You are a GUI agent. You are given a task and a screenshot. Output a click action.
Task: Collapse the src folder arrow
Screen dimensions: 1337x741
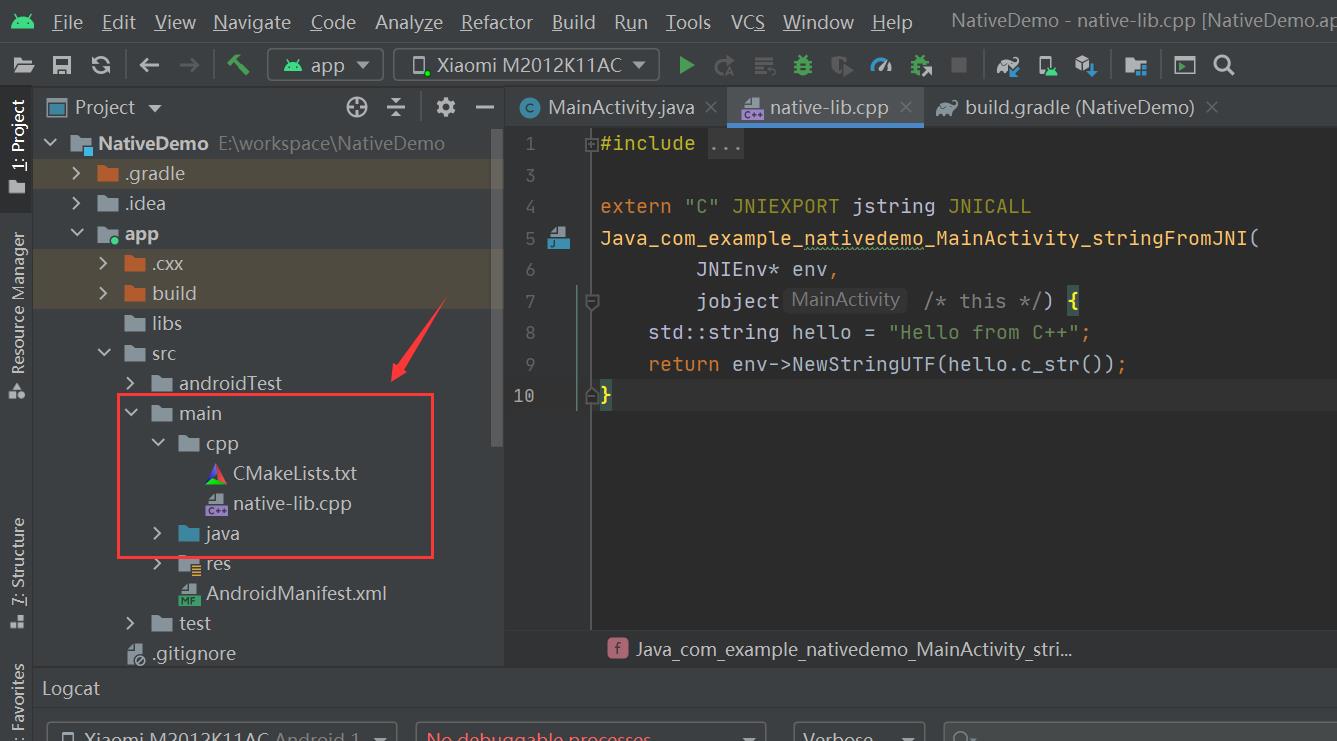pyautogui.click(x=104, y=353)
